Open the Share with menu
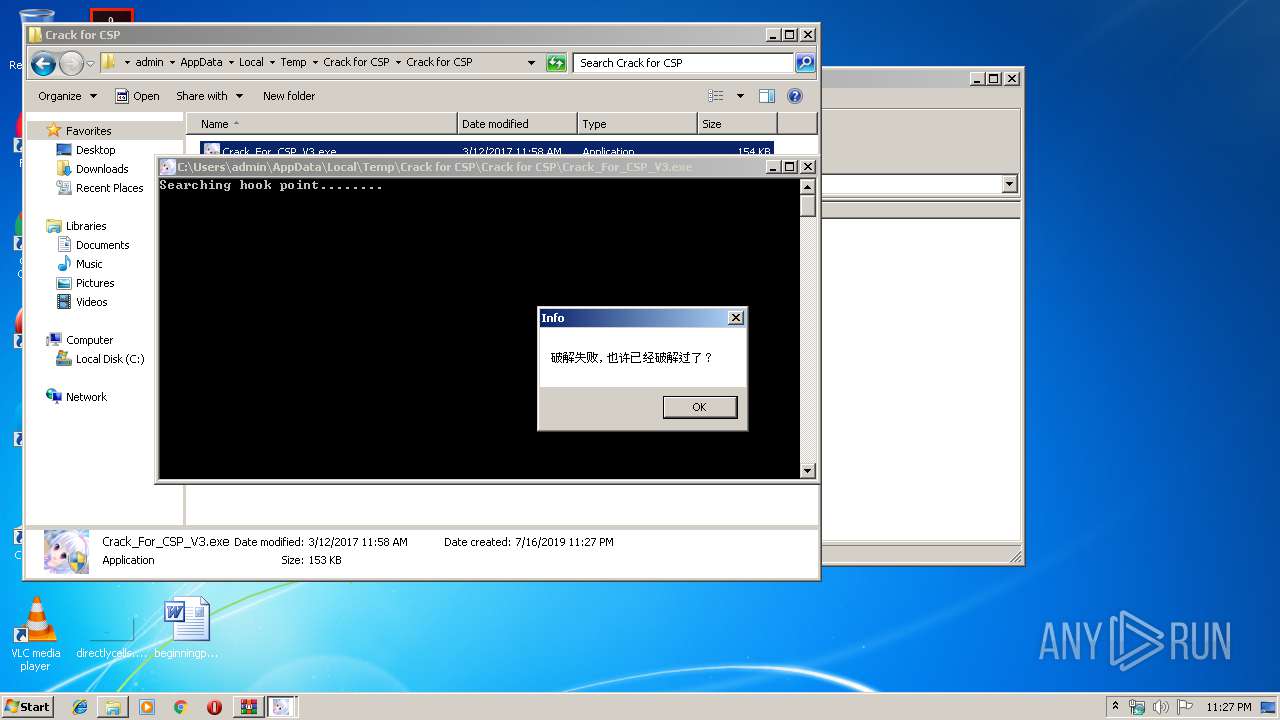 tap(209, 96)
